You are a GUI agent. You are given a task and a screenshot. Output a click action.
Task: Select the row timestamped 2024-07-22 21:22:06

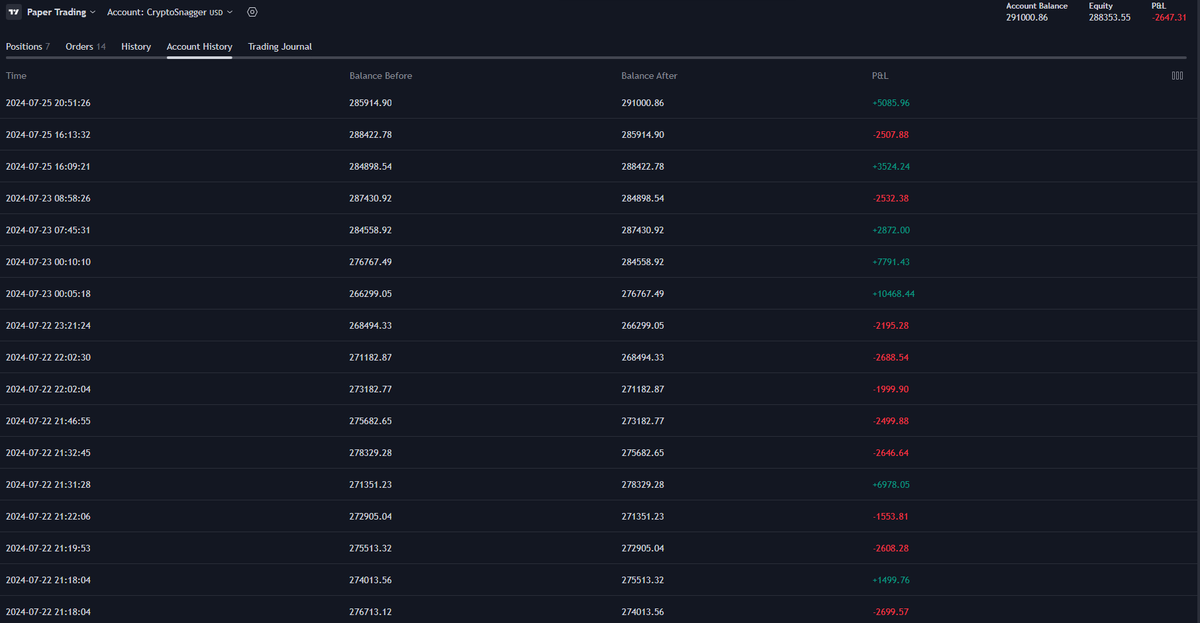pyautogui.click(x=600, y=516)
